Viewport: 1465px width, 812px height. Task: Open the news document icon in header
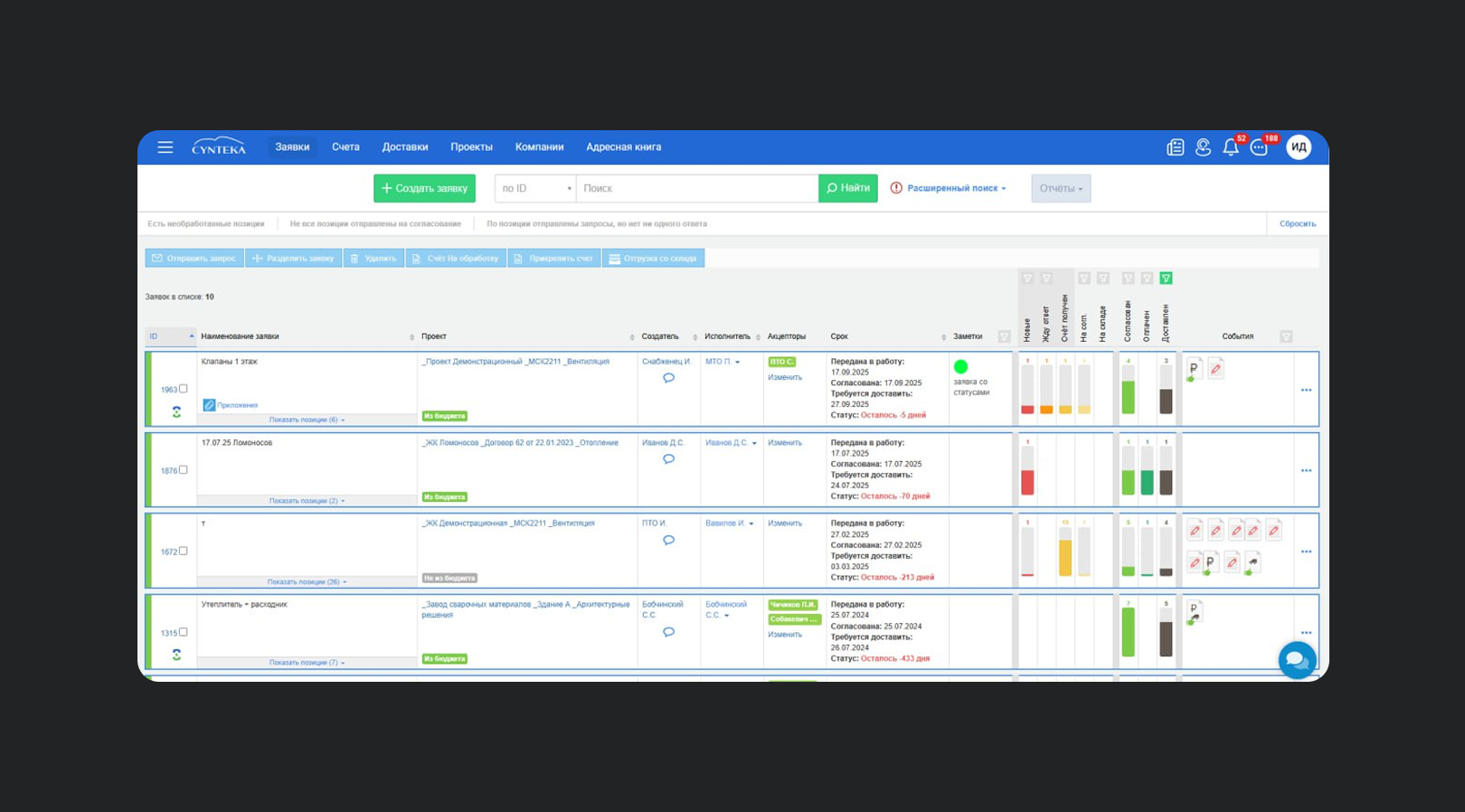[1175, 147]
